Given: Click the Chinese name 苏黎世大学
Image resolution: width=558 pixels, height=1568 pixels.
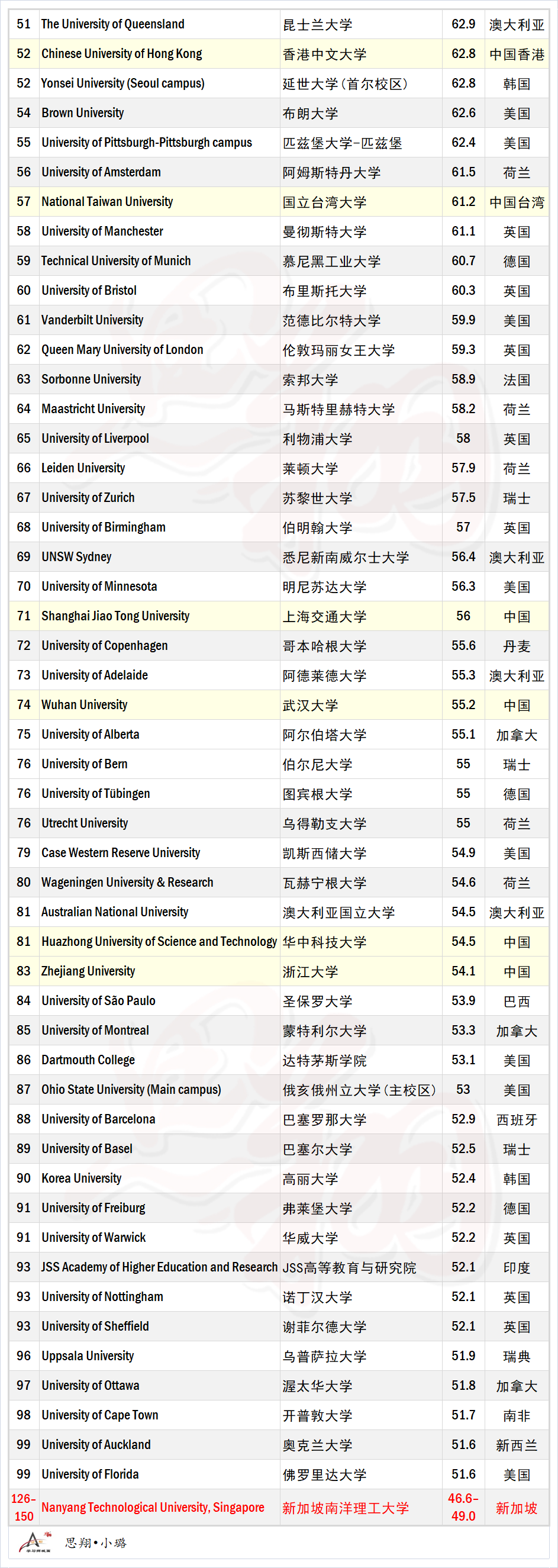Looking at the screenshot, I should point(318,498).
